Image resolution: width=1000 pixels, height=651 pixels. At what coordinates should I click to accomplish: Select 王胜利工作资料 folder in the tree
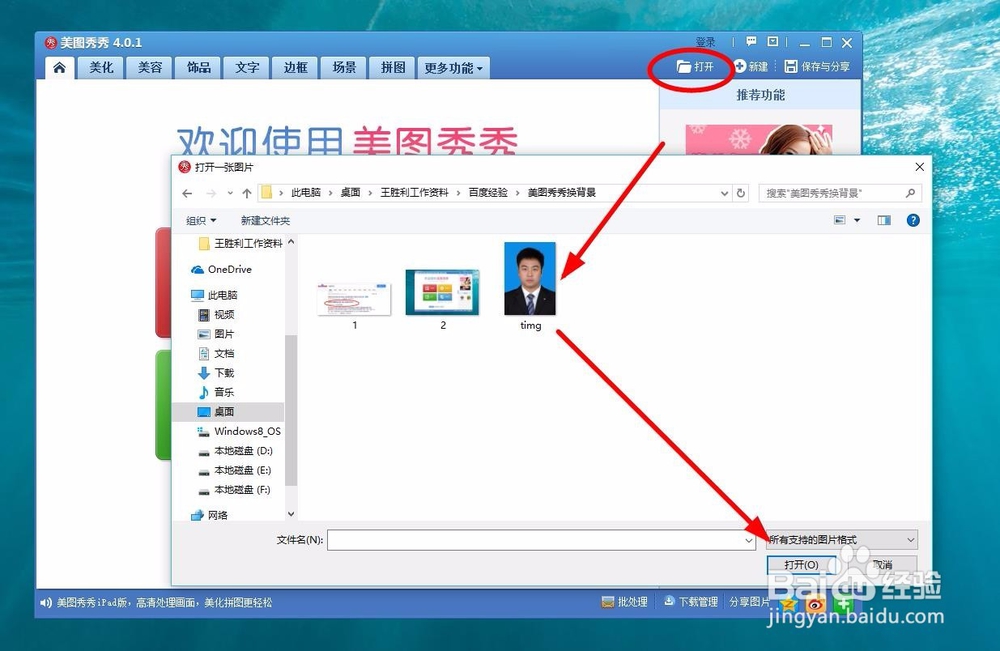click(x=240, y=244)
